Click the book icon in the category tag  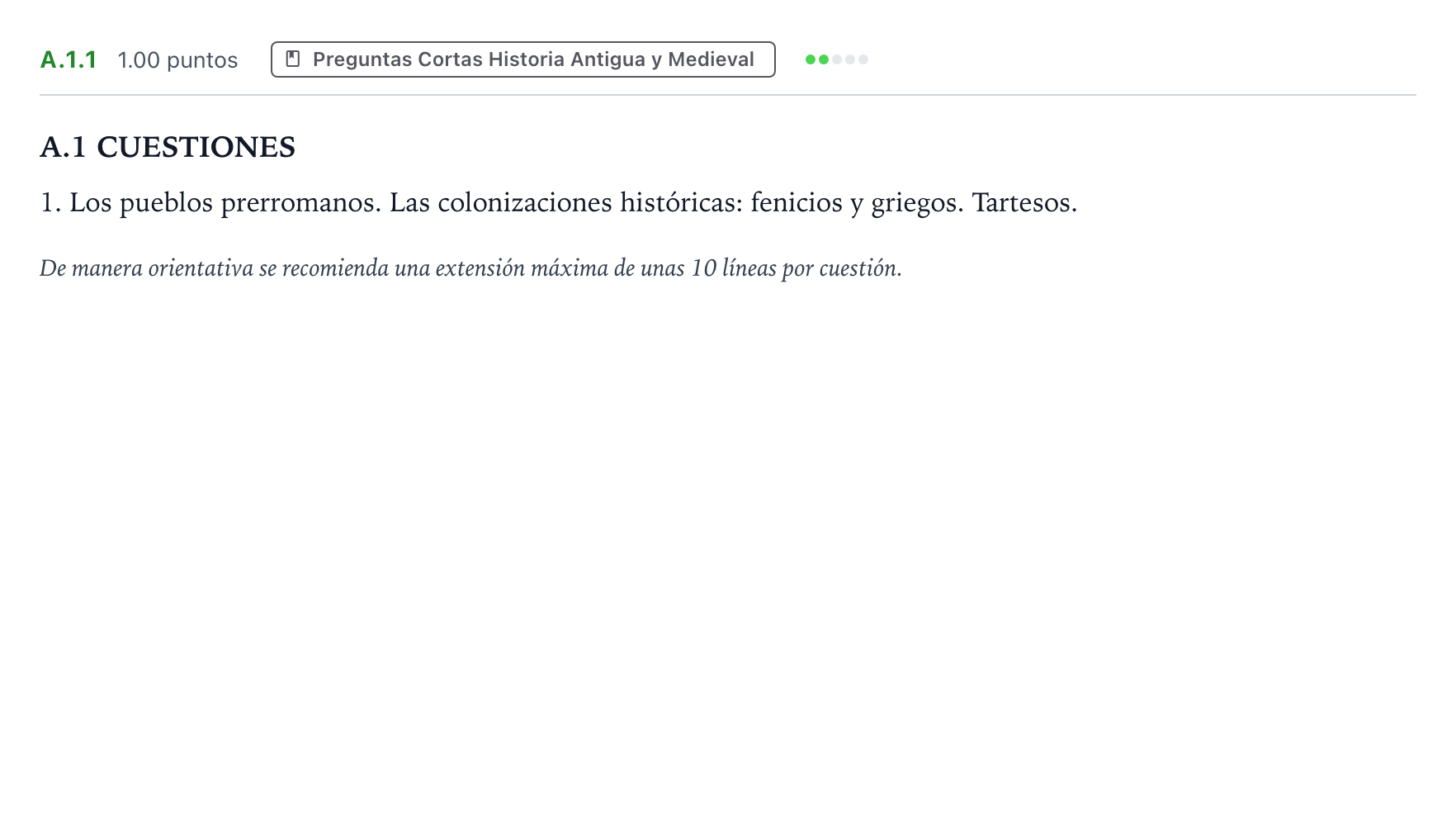[x=293, y=59]
